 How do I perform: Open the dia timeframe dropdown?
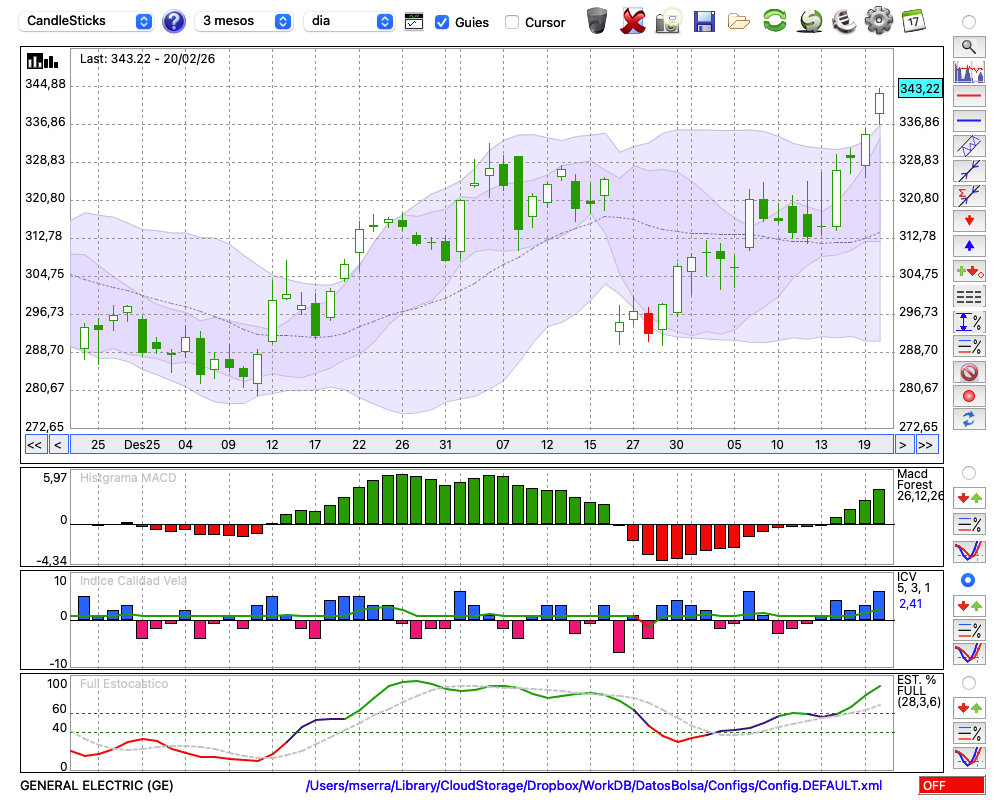(x=349, y=21)
